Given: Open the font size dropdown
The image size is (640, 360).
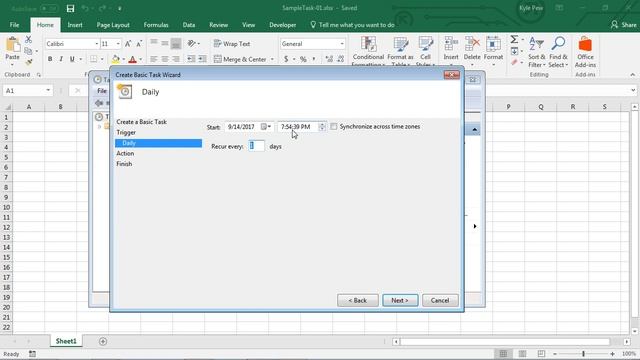Looking at the screenshot, I should 118,44.
